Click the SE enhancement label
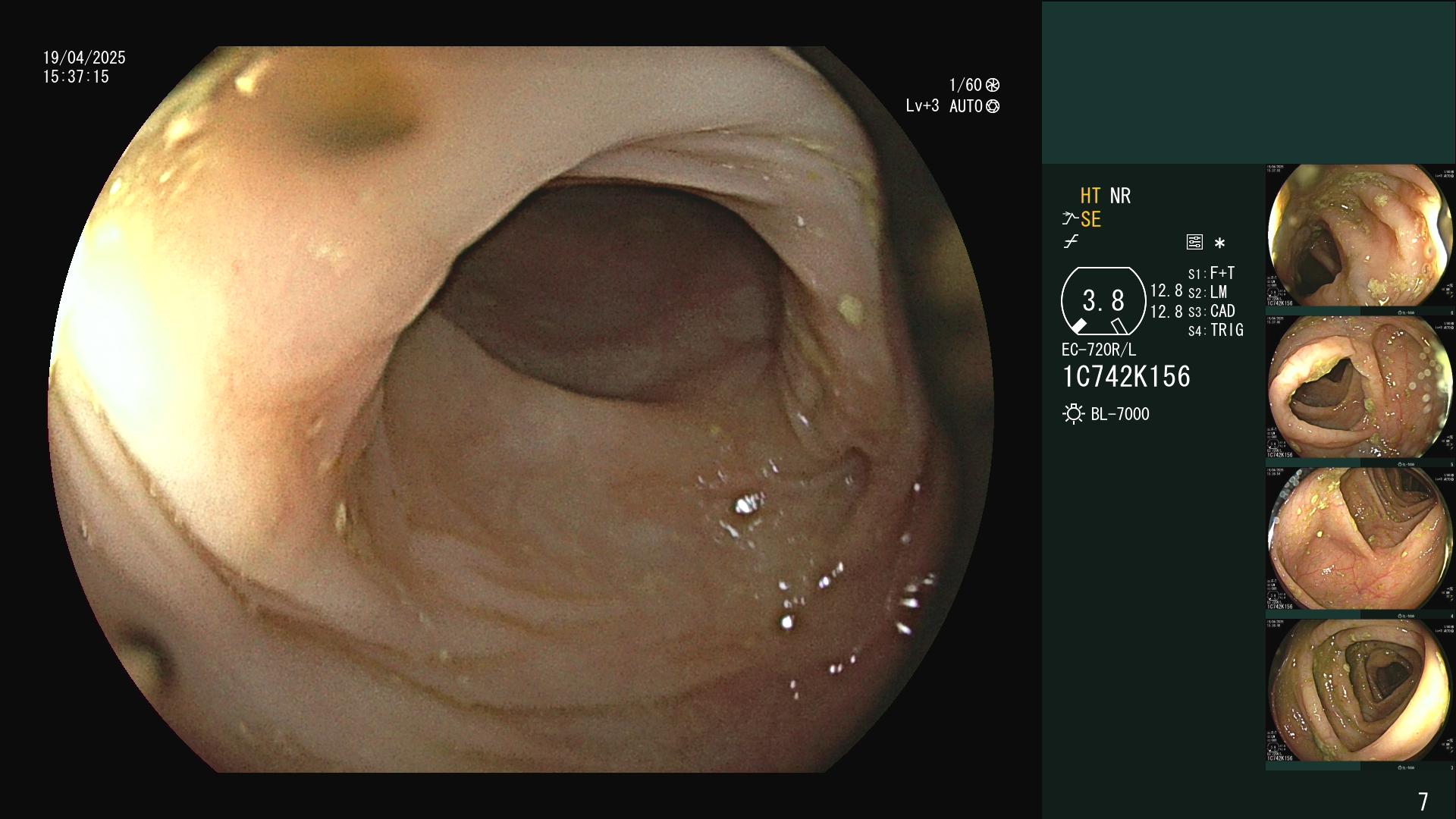Viewport: 1456px width, 819px height. (x=1090, y=220)
